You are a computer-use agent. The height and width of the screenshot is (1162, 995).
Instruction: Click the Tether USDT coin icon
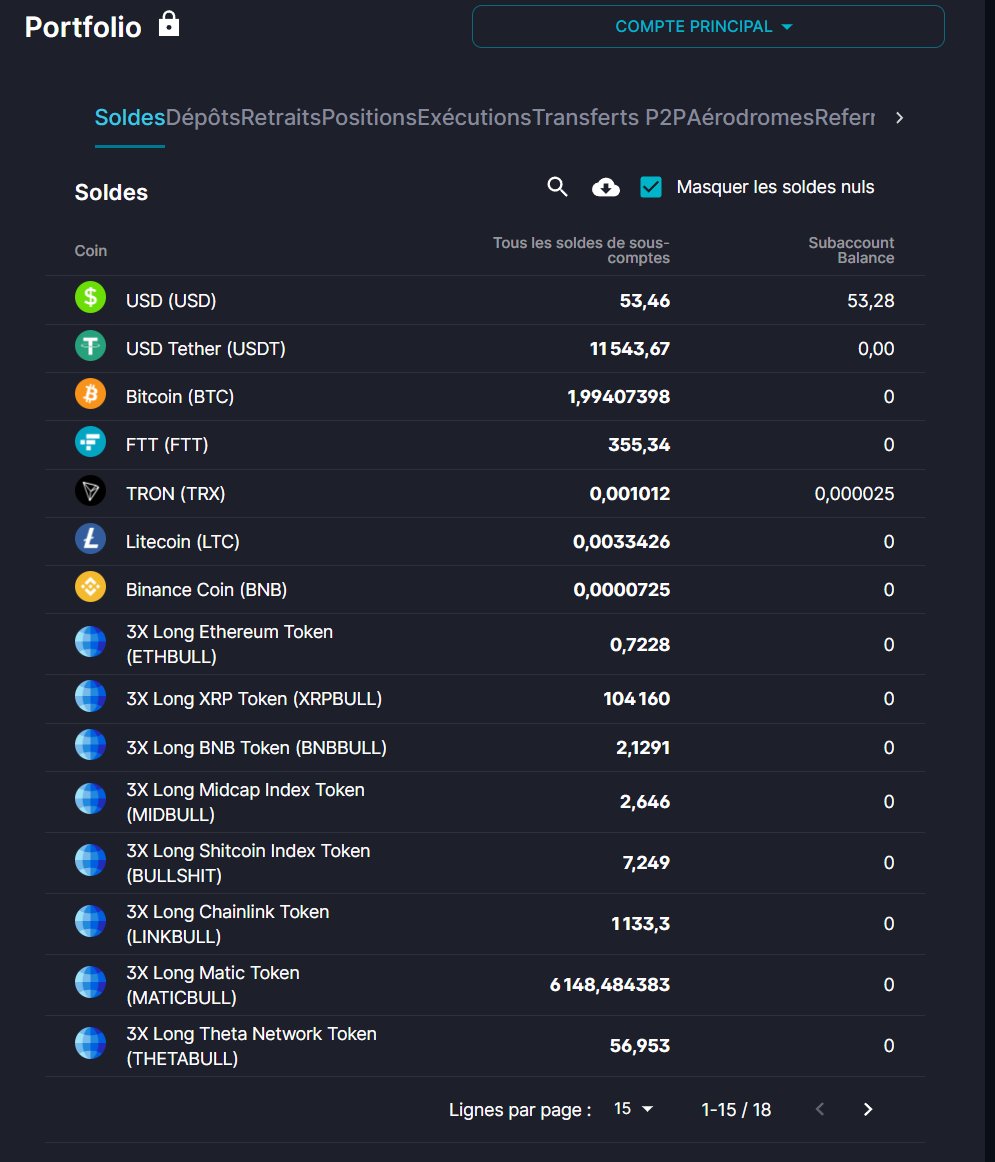[x=90, y=346]
